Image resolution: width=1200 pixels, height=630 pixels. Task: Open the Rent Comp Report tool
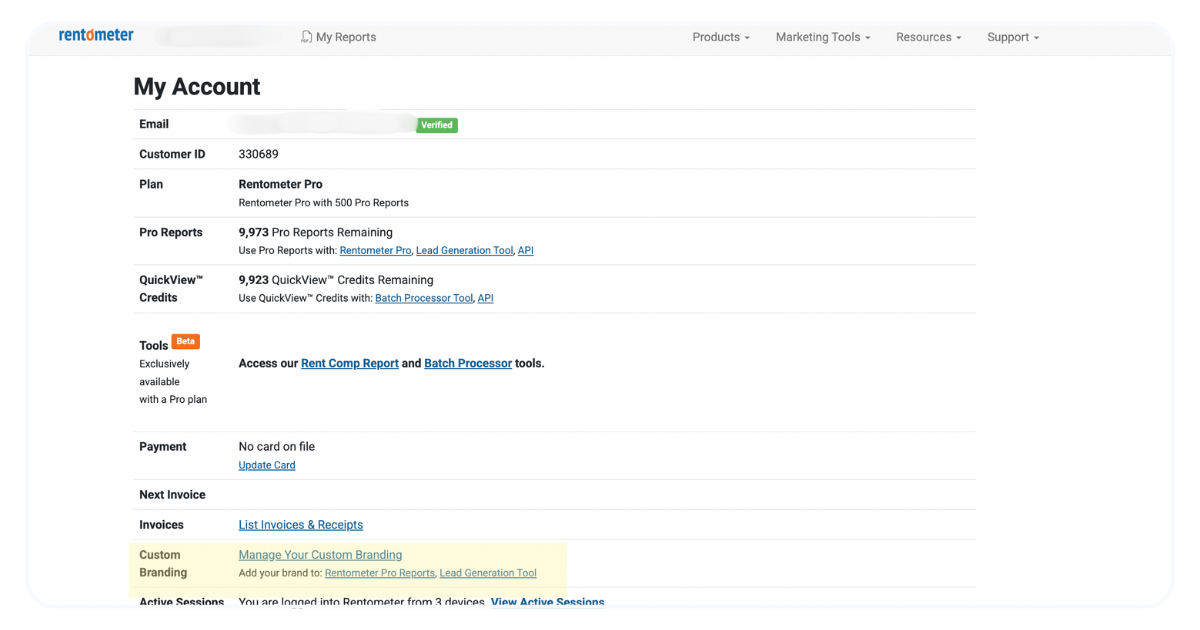[x=350, y=363]
